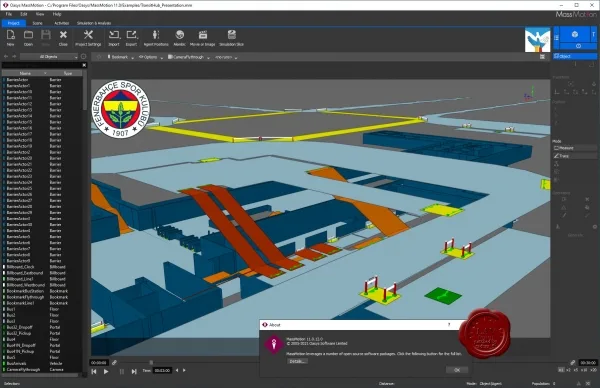Open the Edit menu

(x=24, y=14)
